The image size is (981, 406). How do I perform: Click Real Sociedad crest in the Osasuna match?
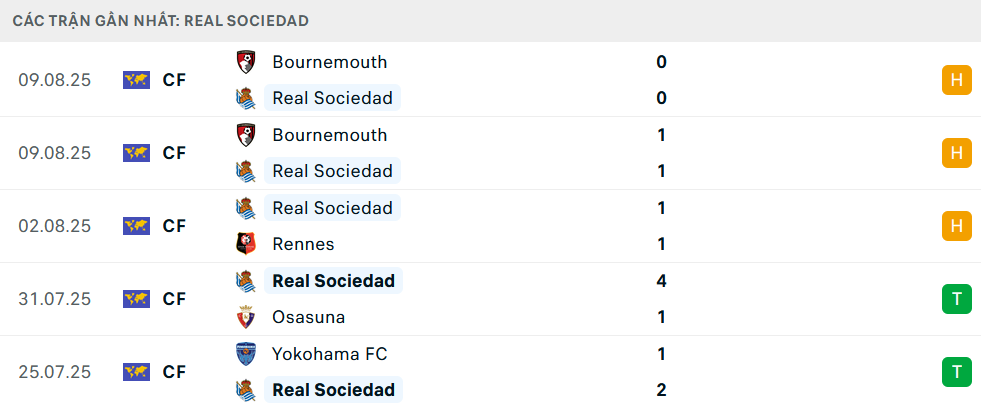(244, 281)
